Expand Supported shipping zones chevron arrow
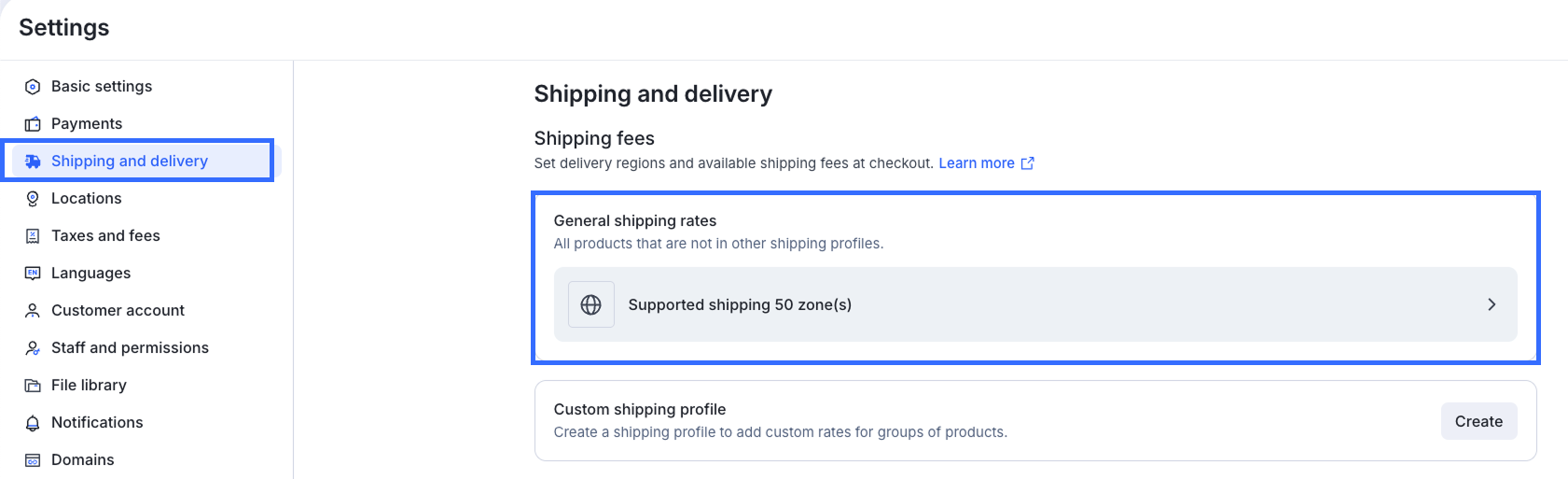 pyautogui.click(x=1492, y=304)
